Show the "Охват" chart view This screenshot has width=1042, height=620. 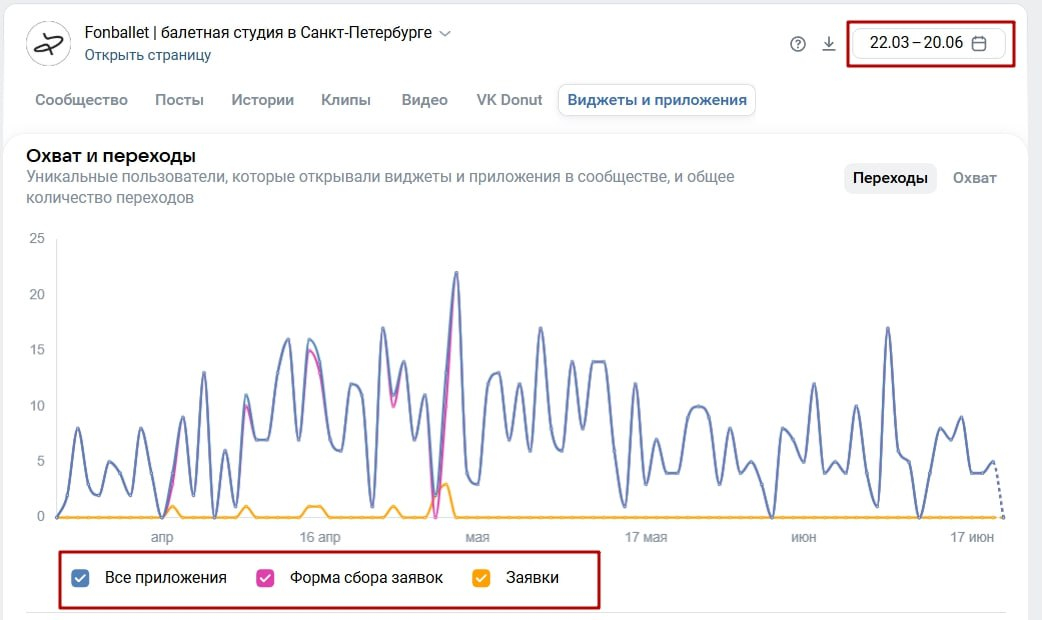(x=974, y=178)
